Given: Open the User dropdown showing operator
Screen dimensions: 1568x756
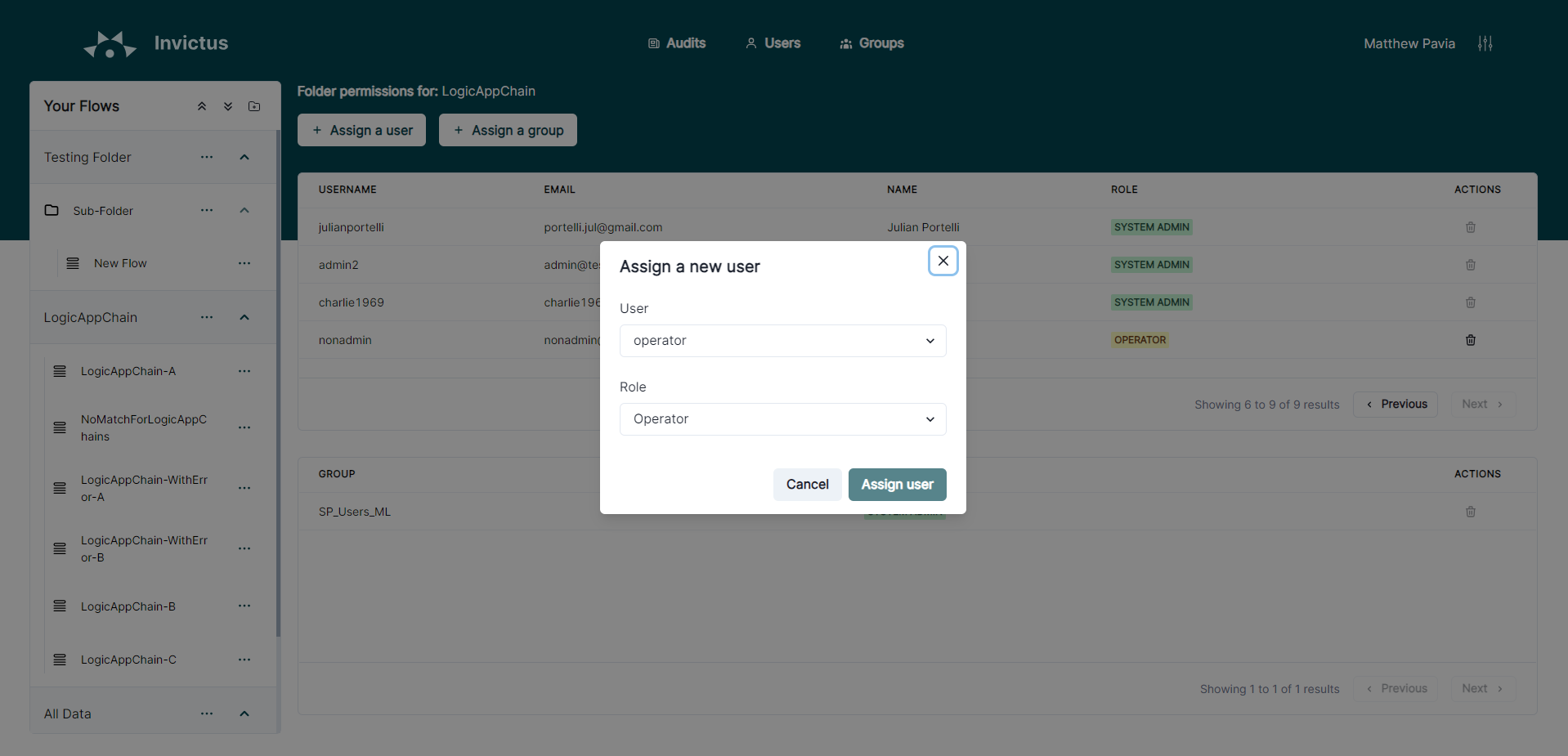Looking at the screenshot, I should pos(782,341).
